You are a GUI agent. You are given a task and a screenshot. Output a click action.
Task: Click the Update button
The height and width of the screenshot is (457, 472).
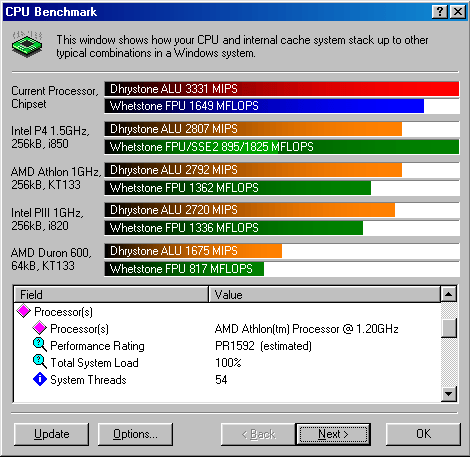click(x=52, y=434)
